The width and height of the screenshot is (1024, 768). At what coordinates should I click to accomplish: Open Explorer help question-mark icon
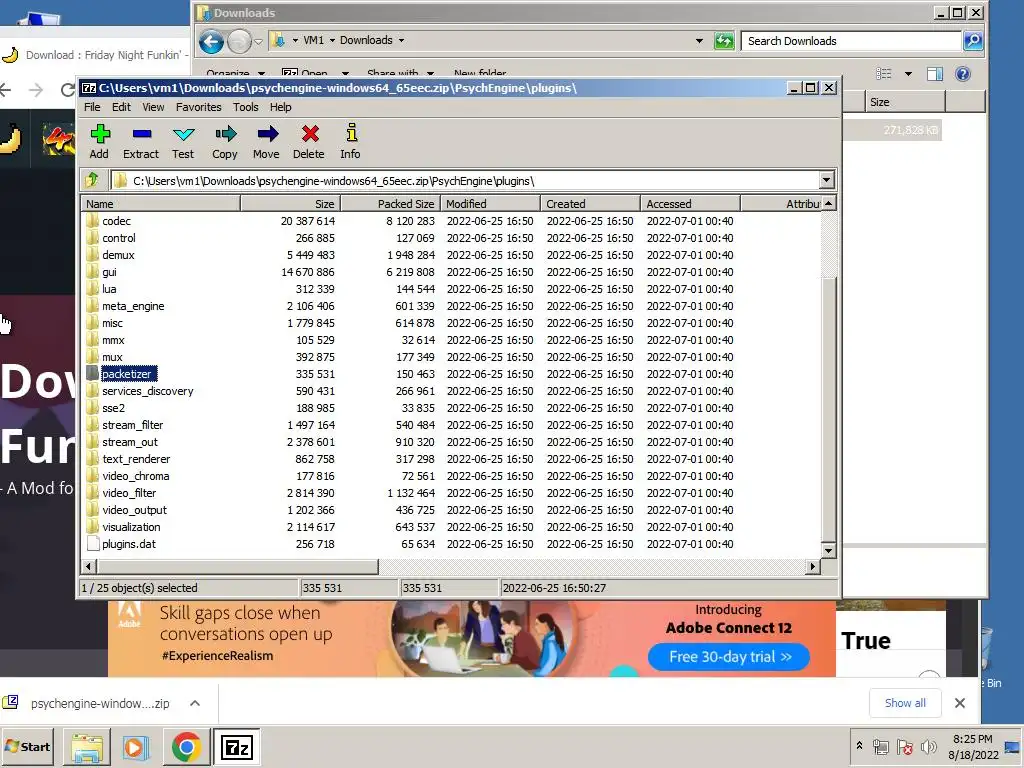click(x=963, y=74)
